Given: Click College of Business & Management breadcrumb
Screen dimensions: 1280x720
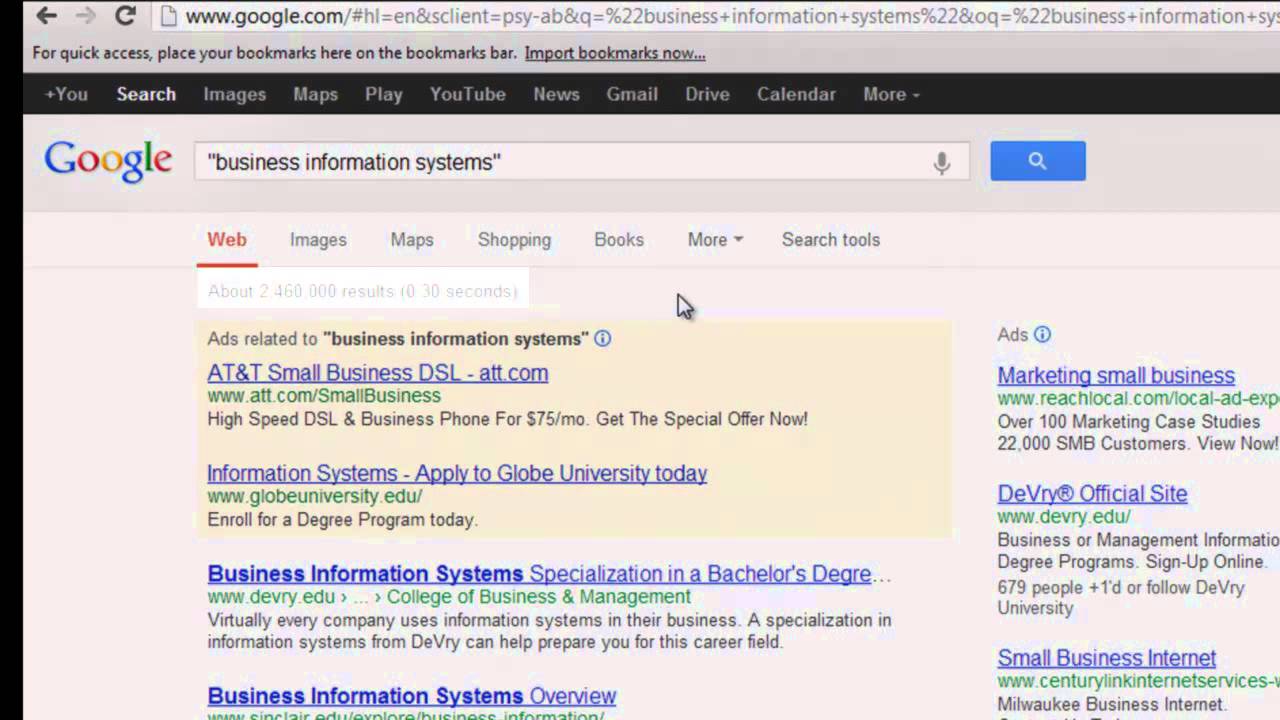Looking at the screenshot, I should (539, 597).
